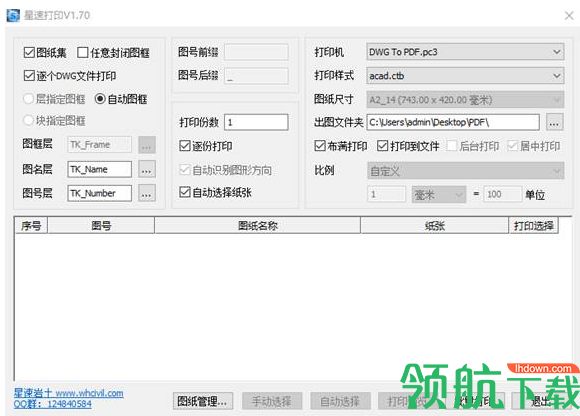The width and height of the screenshot is (580, 416).
Task: Browse for the 图号层 layer
Action: point(147,193)
